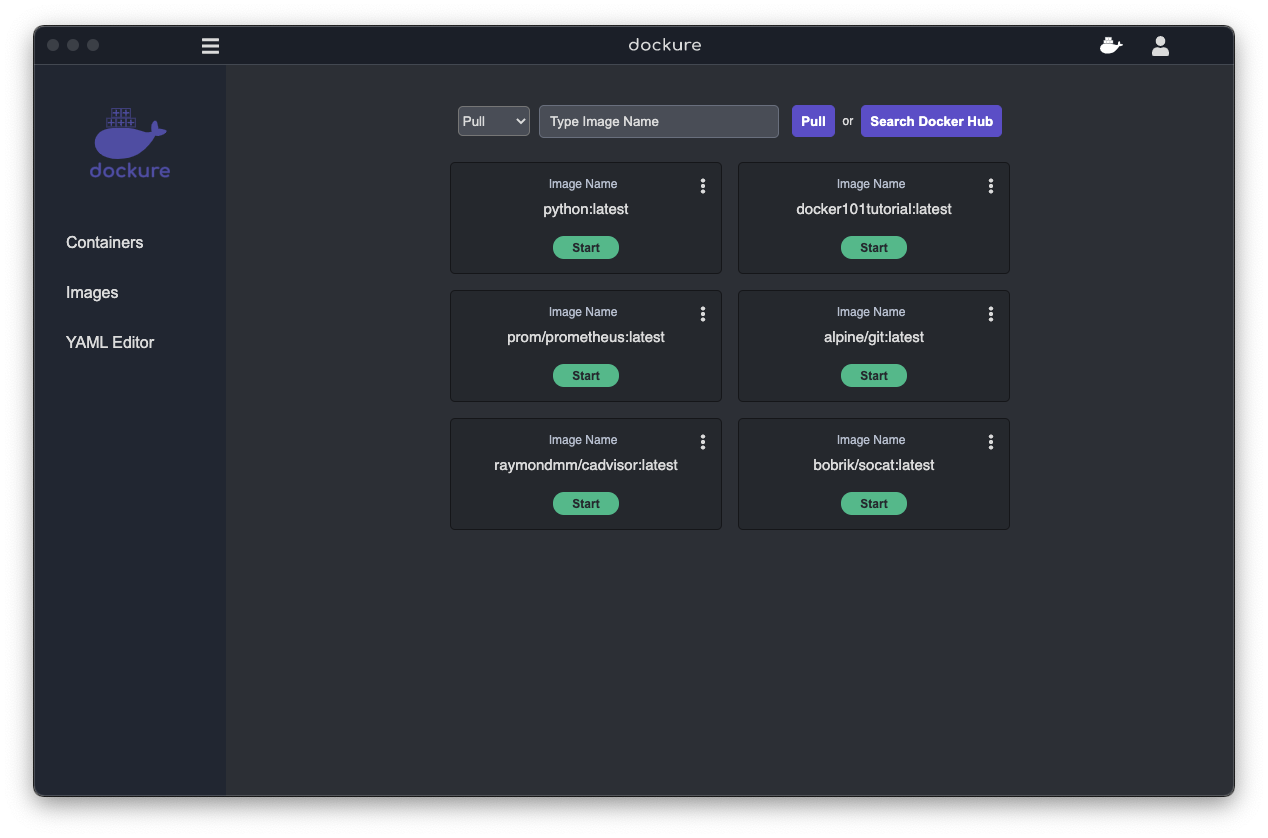This screenshot has width=1268, height=838.
Task: Start the bobrik/socat:latest image
Action: click(x=874, y=504)
